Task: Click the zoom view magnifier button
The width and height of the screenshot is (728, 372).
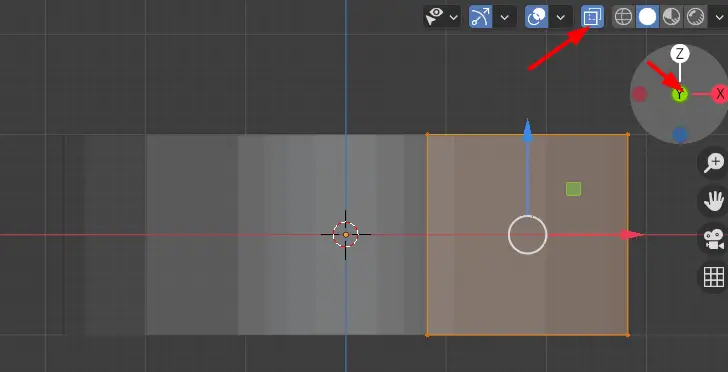Action: 714,163
